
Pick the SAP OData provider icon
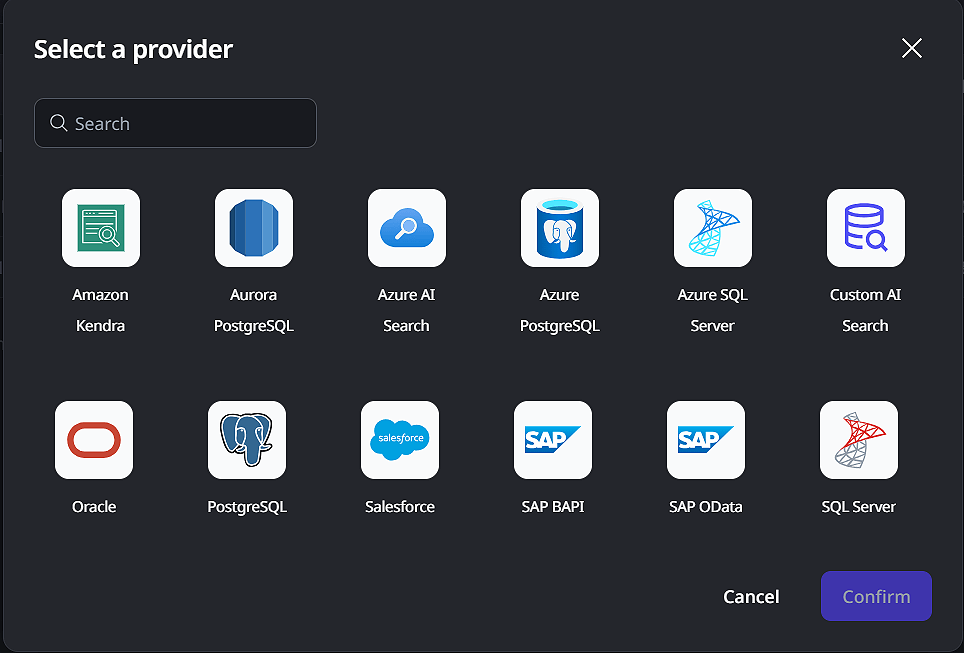click(x=706, y=440)
